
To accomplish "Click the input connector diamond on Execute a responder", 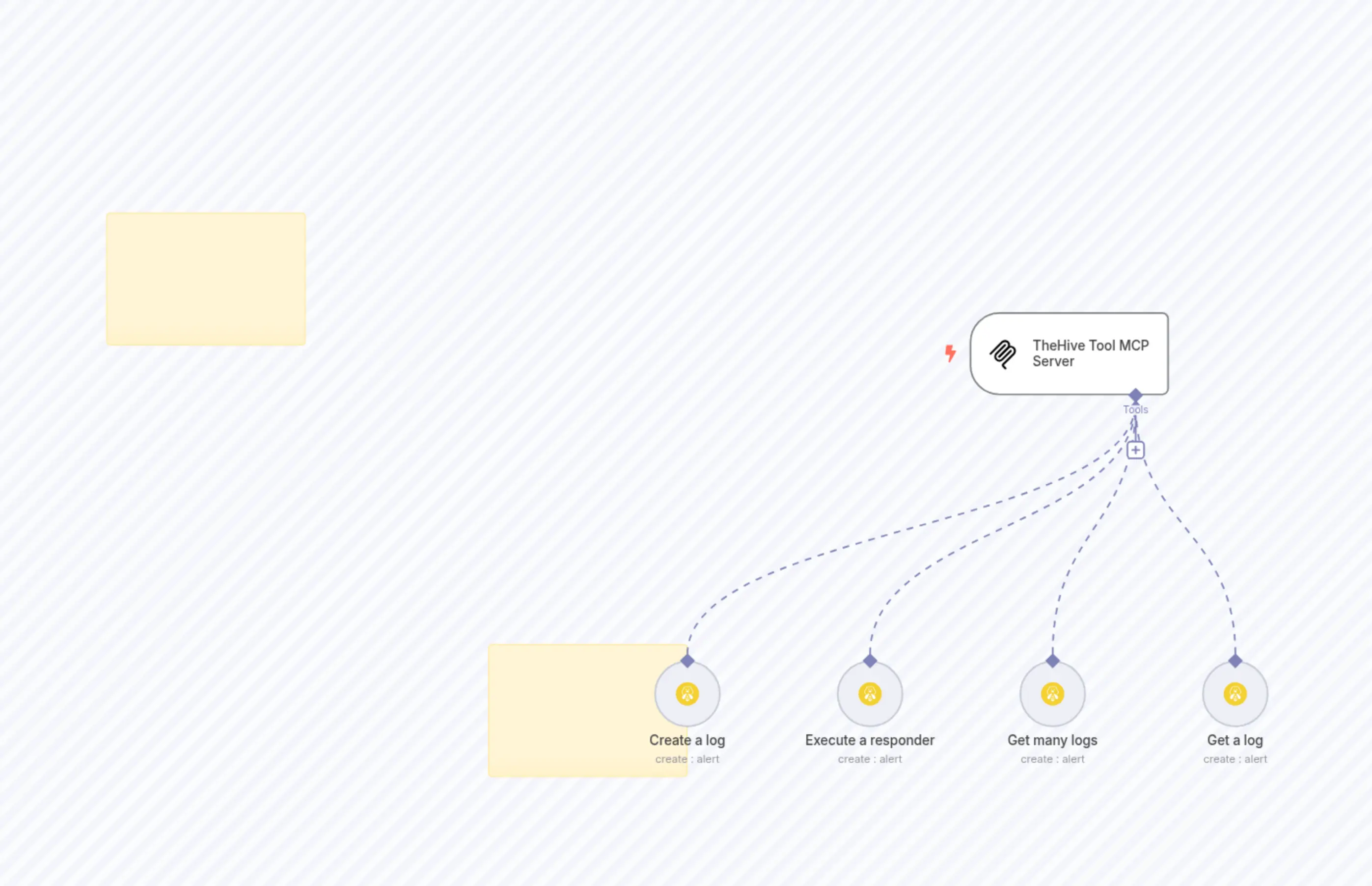I will (870, 661).
